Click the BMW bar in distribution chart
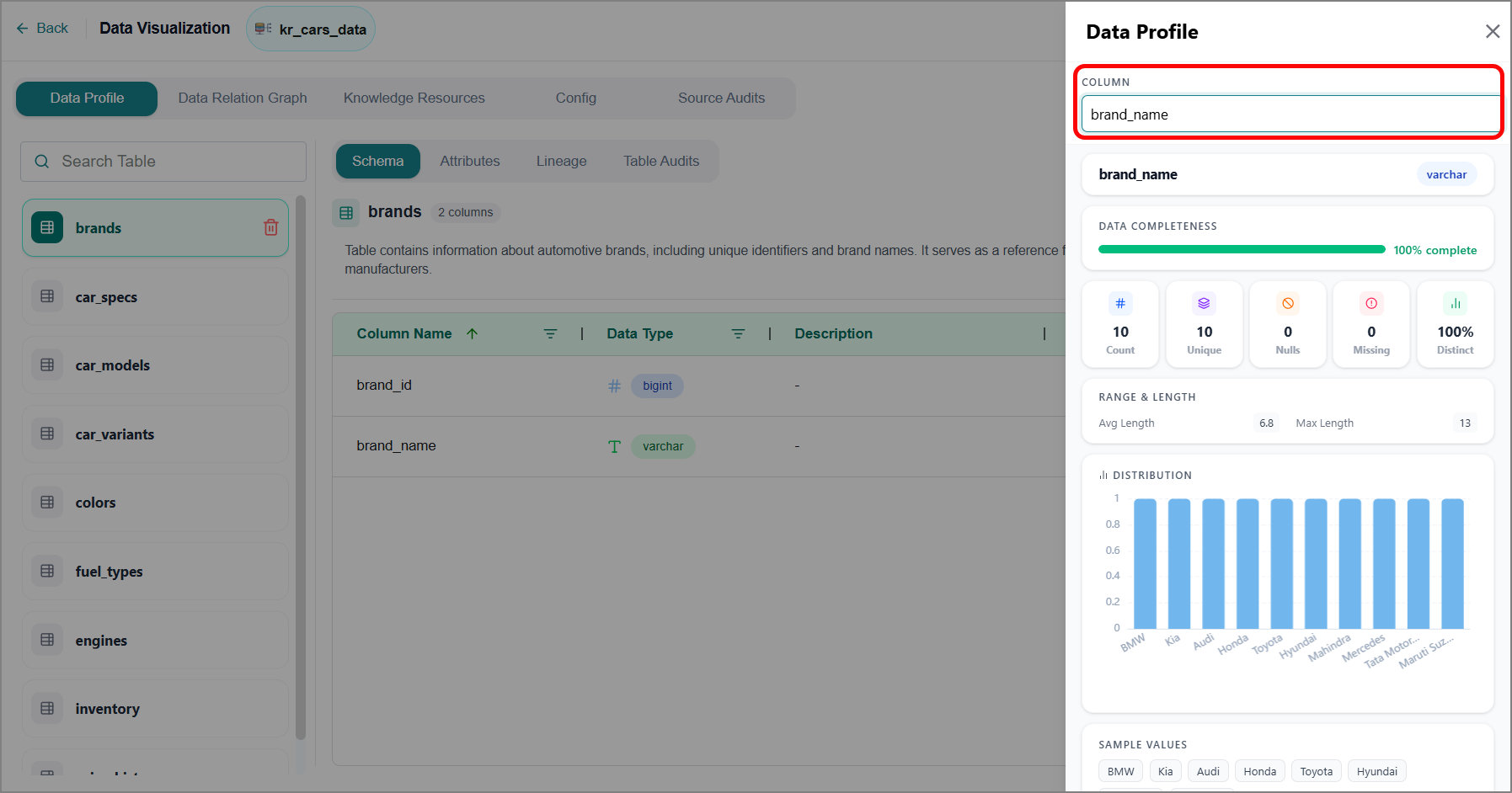 point(1145,563)
